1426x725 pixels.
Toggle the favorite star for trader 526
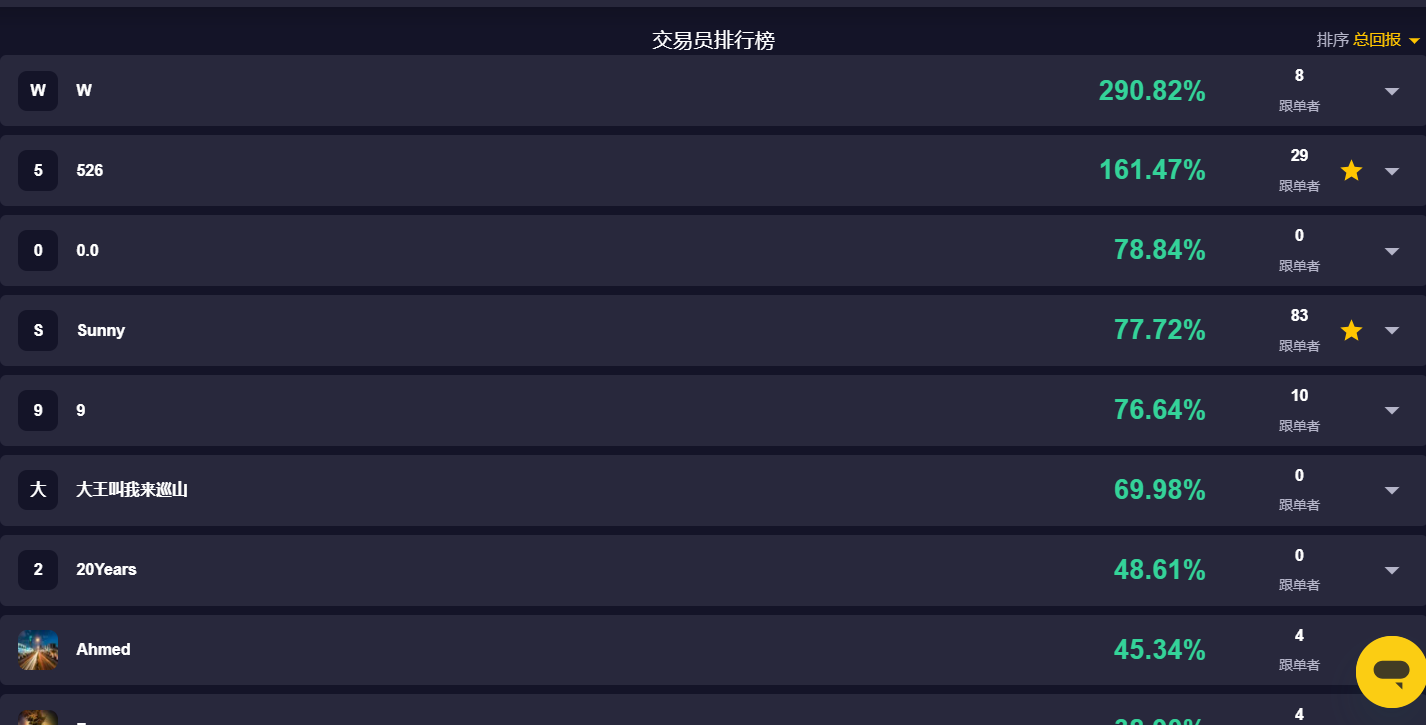point(1351,171)
